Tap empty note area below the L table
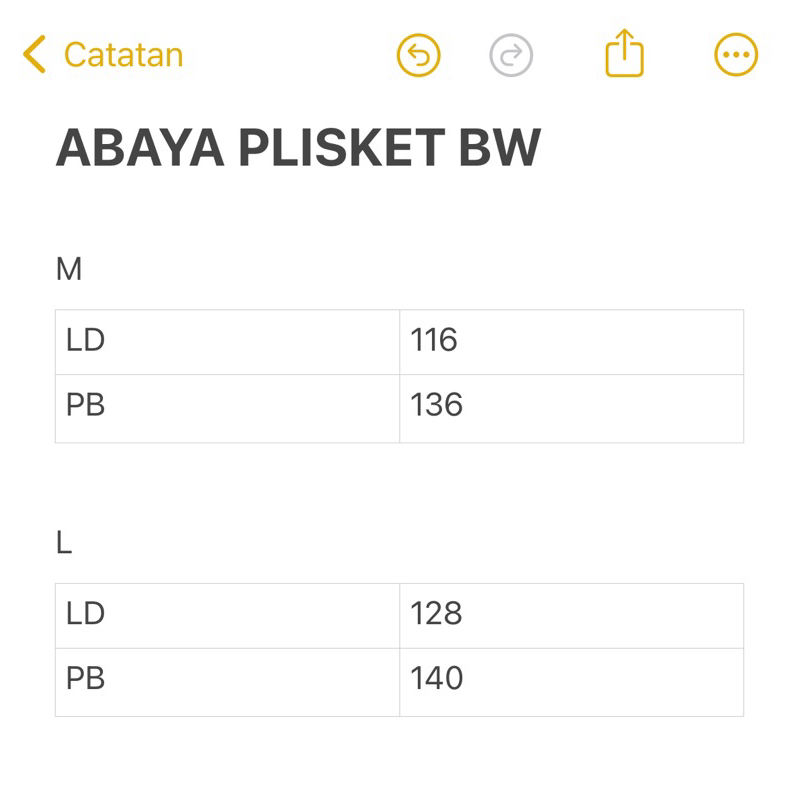The image size is (800, 800). tap(400, 760)
